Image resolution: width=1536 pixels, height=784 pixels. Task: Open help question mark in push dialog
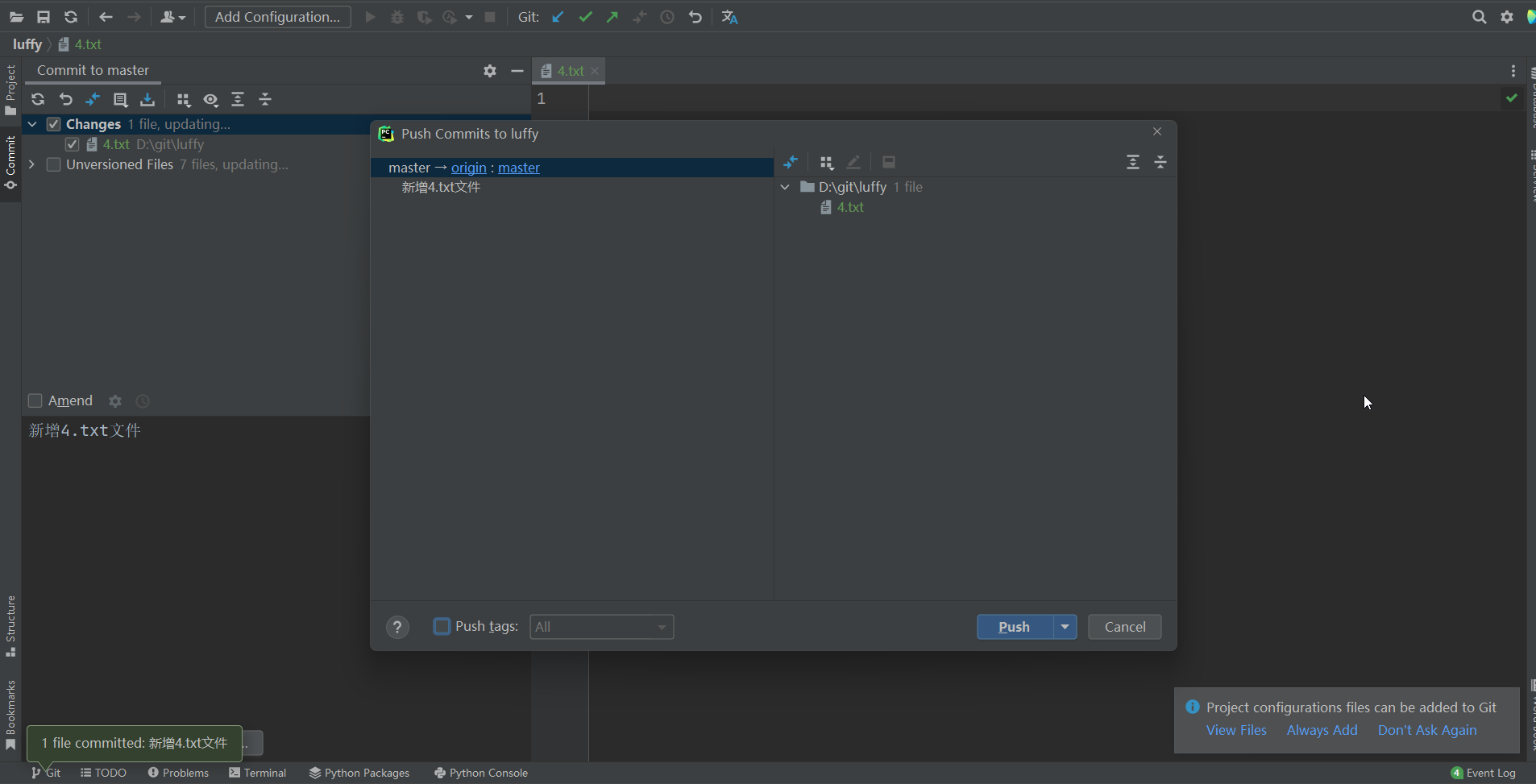tap(397, 627)
